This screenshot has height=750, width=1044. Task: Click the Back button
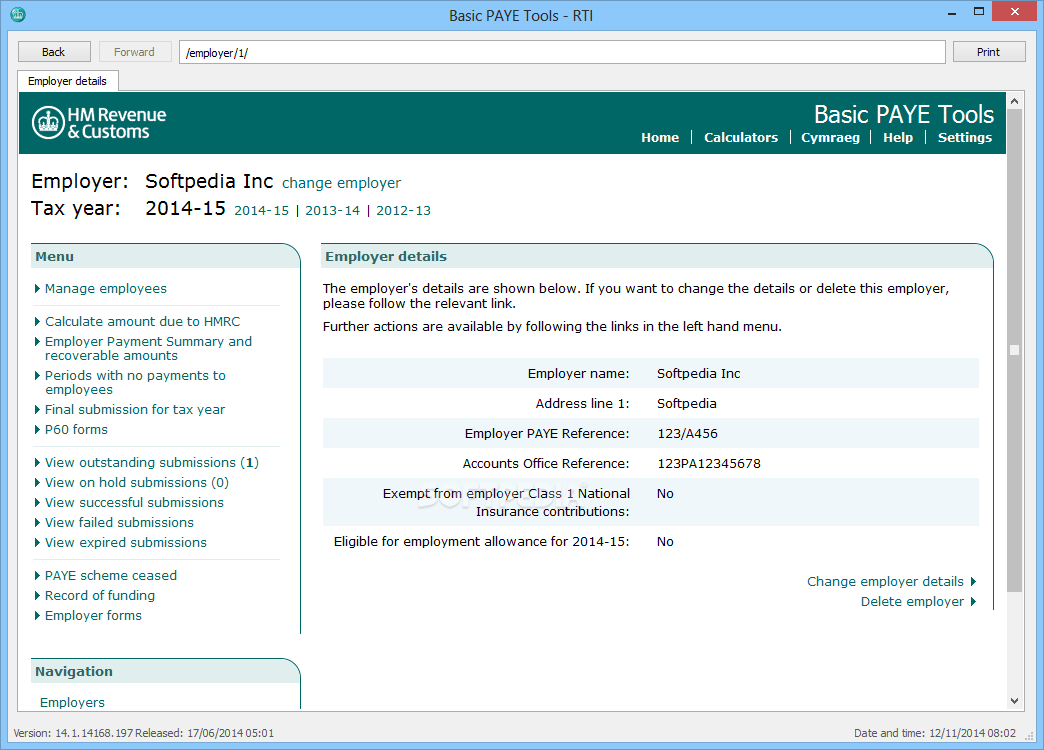54,51
